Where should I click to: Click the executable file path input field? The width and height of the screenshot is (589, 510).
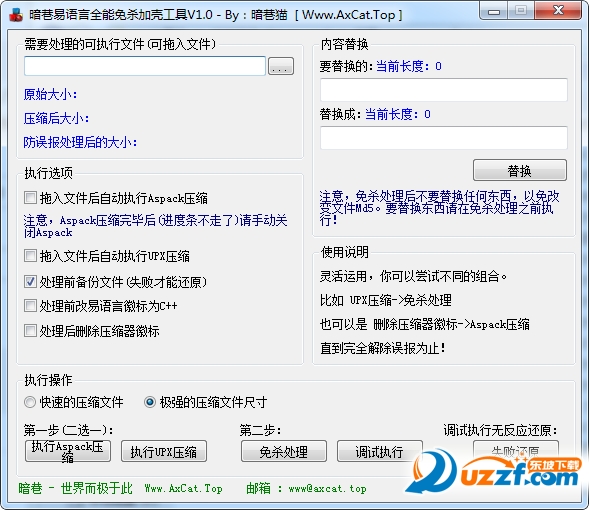coord(145,66)
